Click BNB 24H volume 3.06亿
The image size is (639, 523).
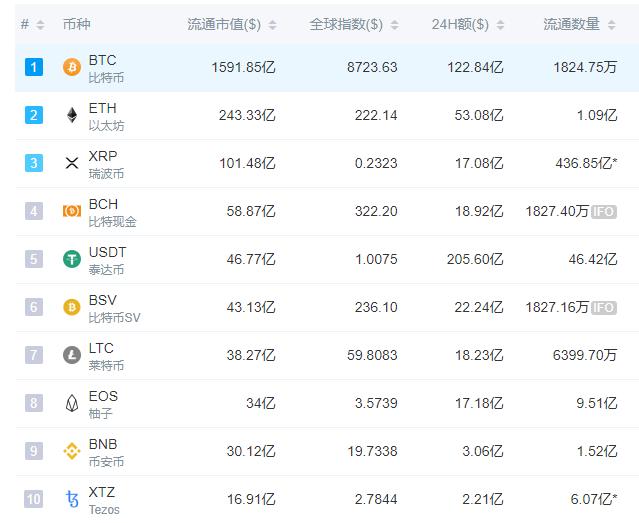483,451
